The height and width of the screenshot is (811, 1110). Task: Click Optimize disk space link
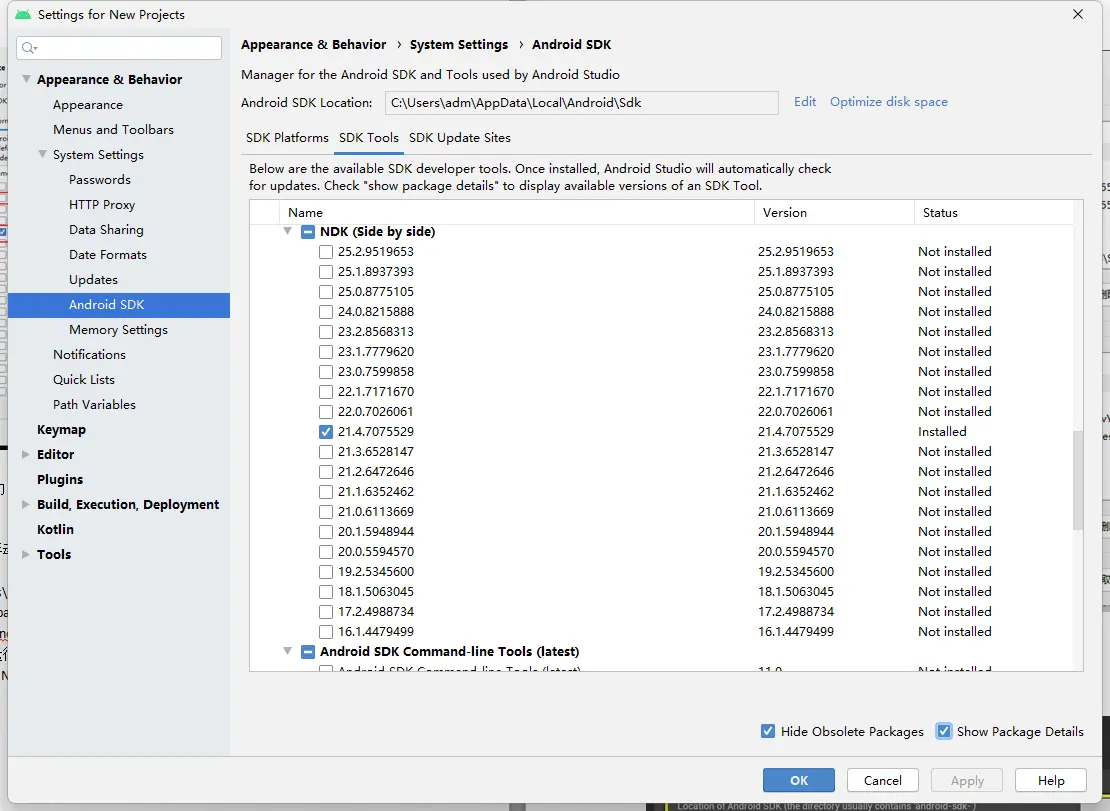point(888,102)
